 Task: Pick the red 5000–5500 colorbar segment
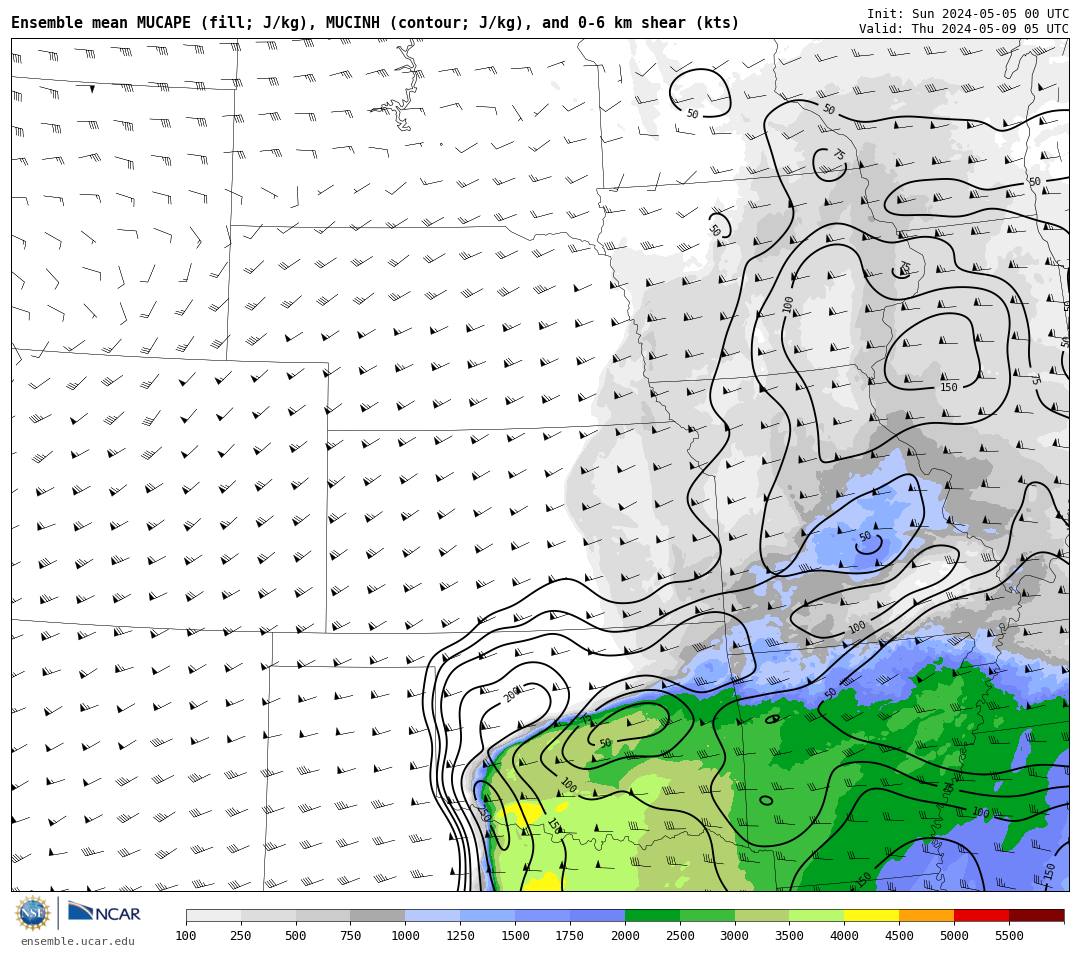(982, 915)
